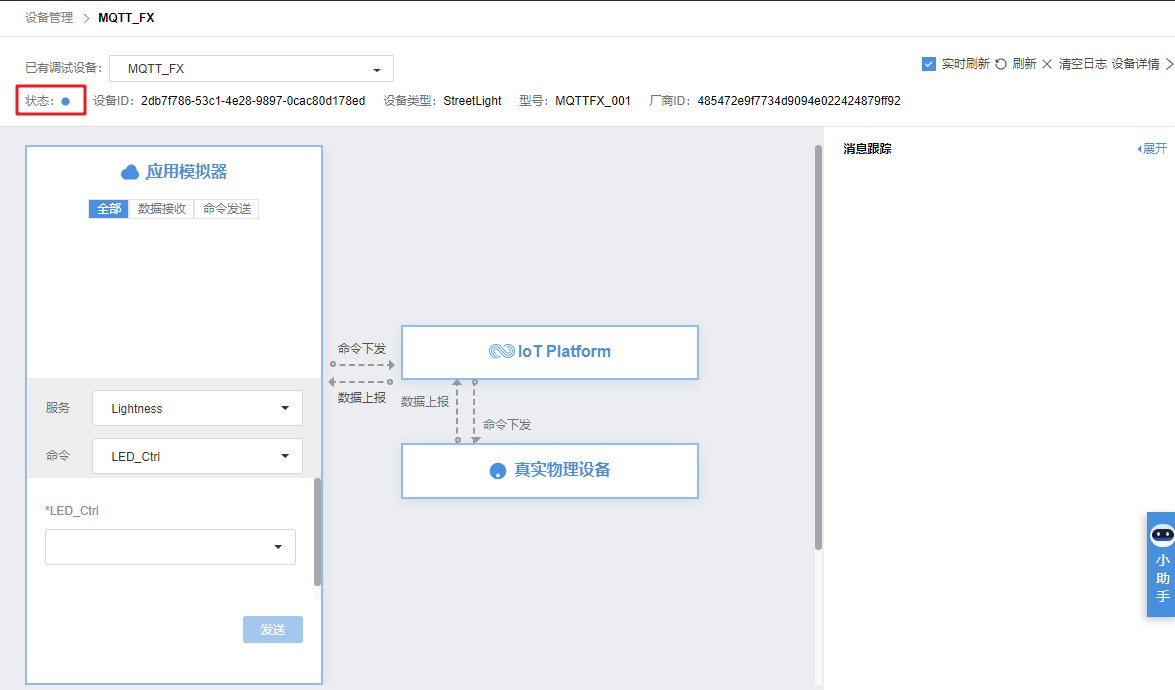Image resolution: width=1175 pixels, height=690 pixels.
Task: Open the 小助手 robot assistant
Action: click(x=1162, y=564)
